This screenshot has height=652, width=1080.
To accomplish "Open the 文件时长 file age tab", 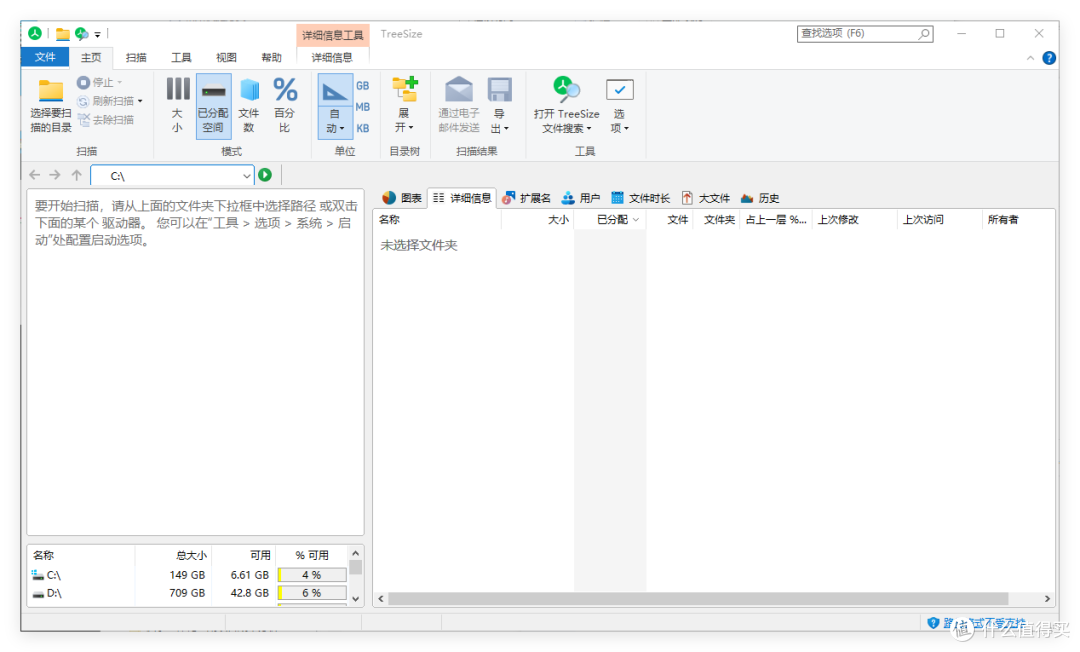I will tap(641, 198).
